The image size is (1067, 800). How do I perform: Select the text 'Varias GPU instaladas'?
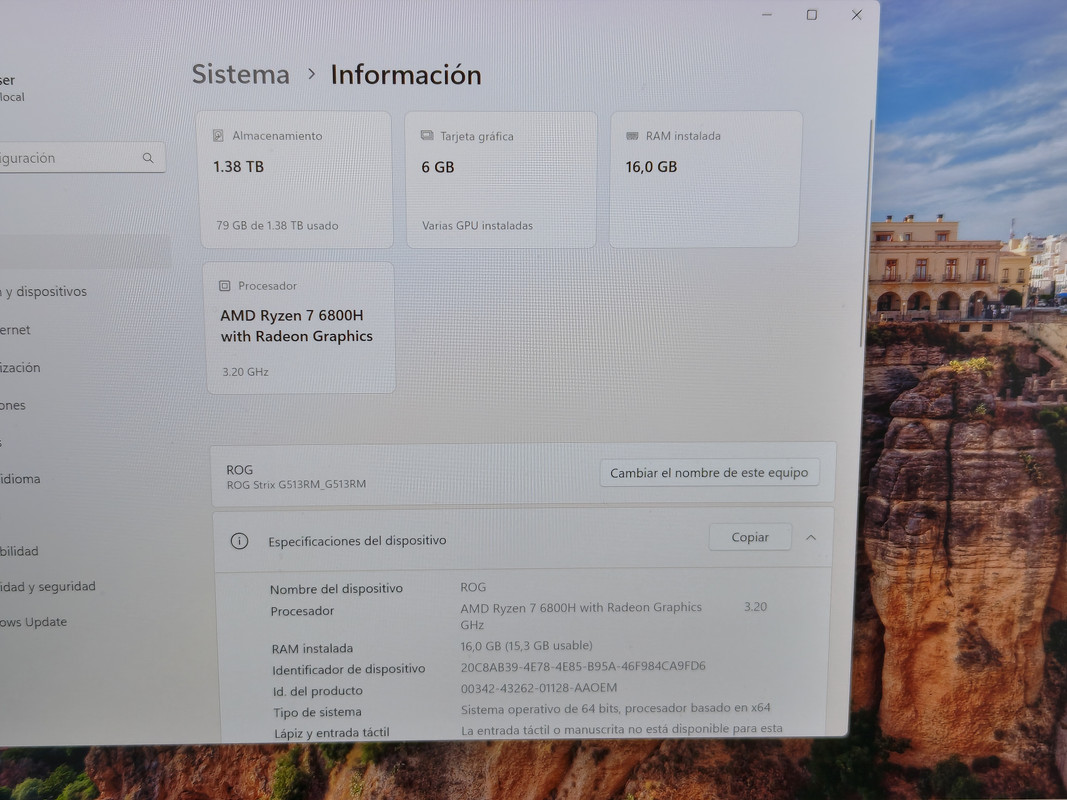pyautogui.click(x=477, y=225)
